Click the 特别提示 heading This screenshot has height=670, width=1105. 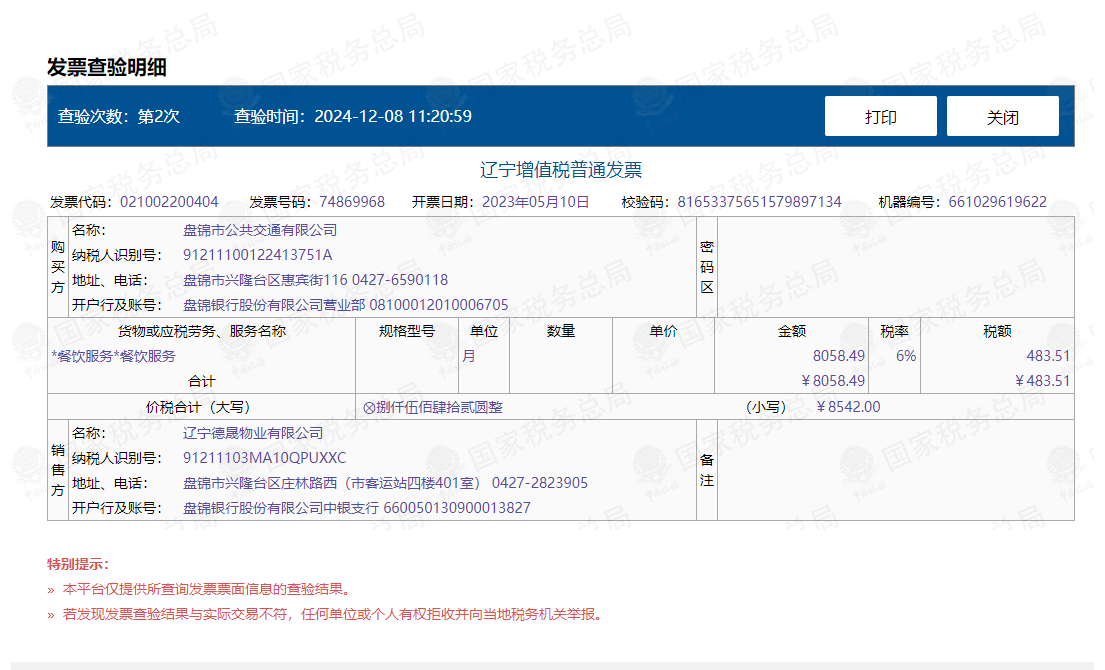click(78, 564)
